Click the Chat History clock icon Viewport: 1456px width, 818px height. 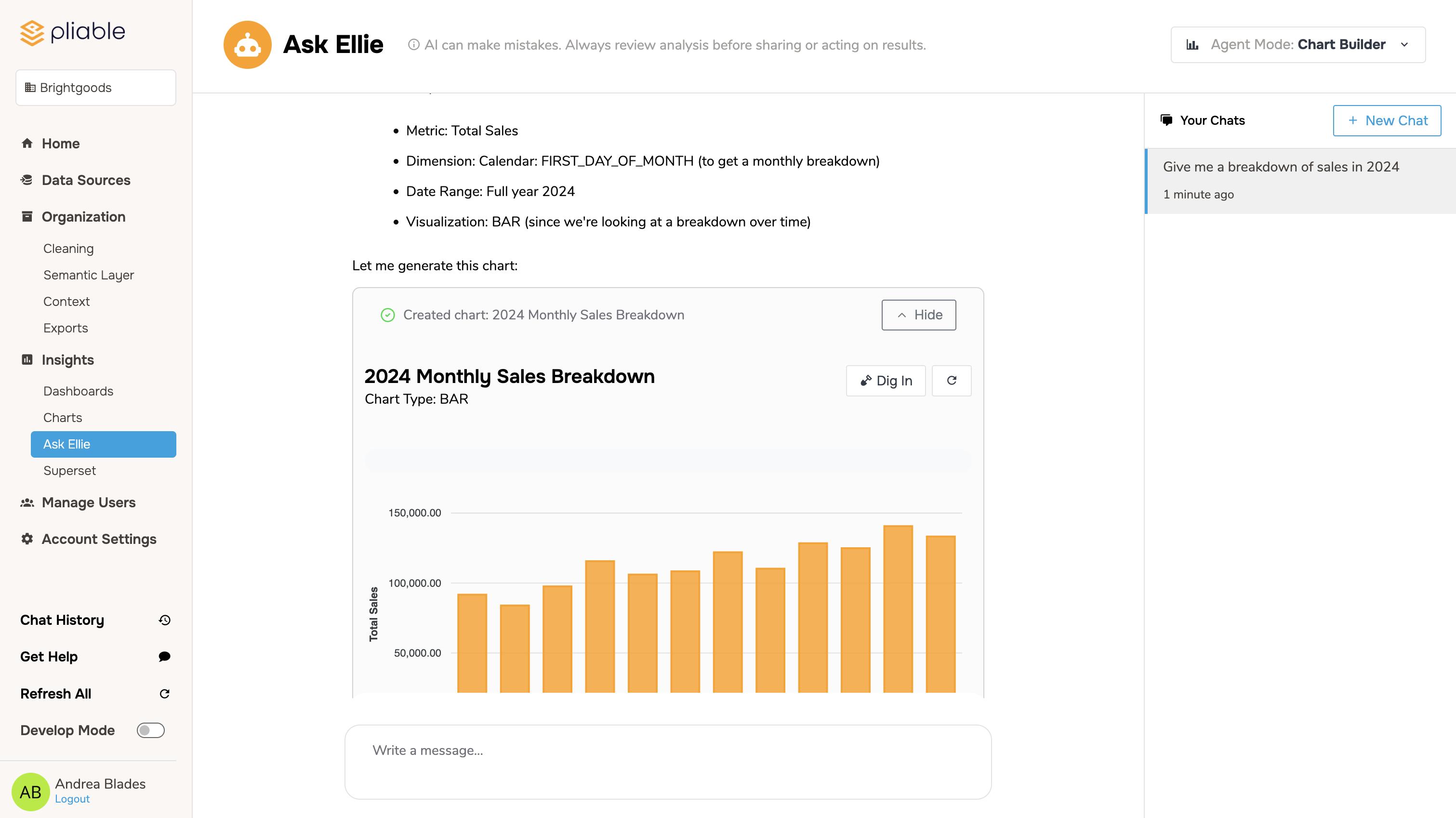164,620
